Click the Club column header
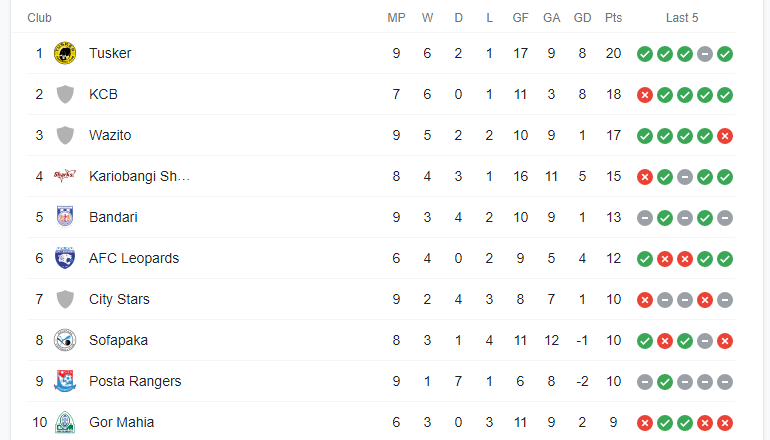 point(39,18)
